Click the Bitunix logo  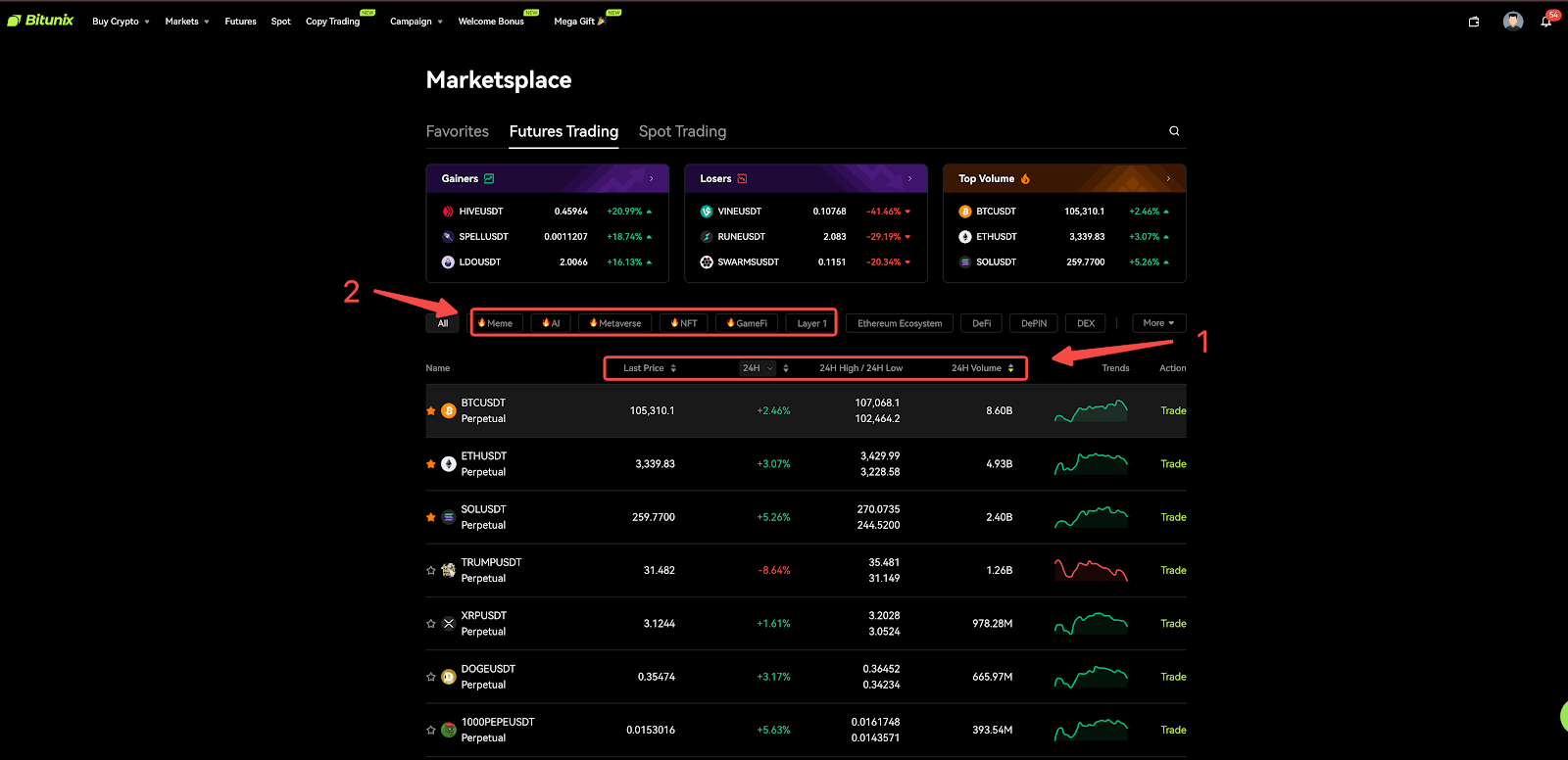point(40,20)
